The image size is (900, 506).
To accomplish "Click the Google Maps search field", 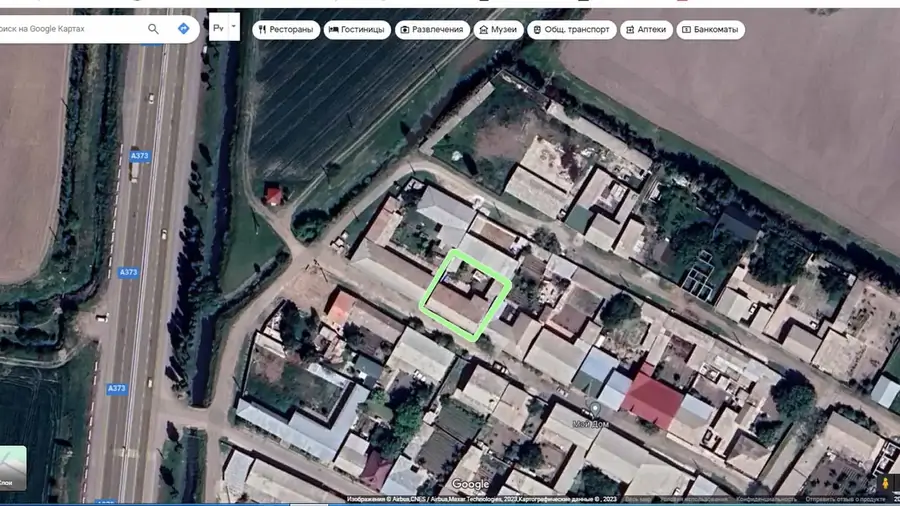I will coord(69,29).
